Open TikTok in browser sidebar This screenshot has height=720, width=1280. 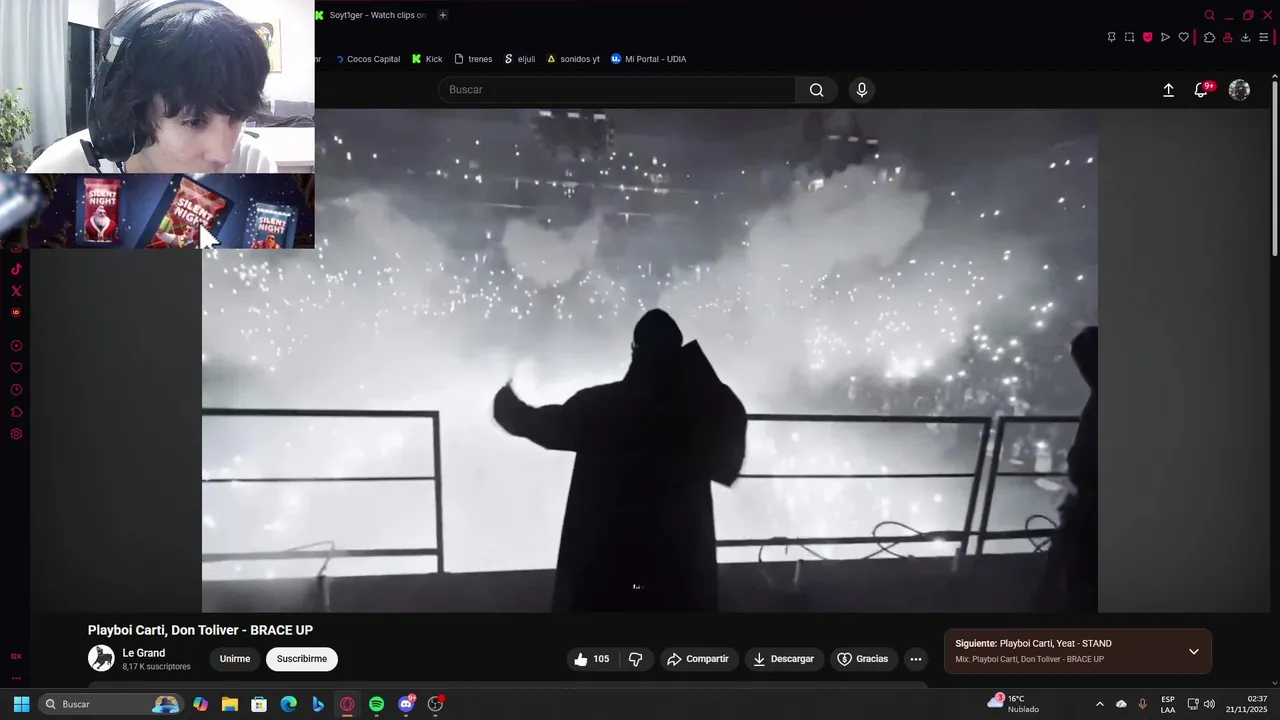coord(16,269)
